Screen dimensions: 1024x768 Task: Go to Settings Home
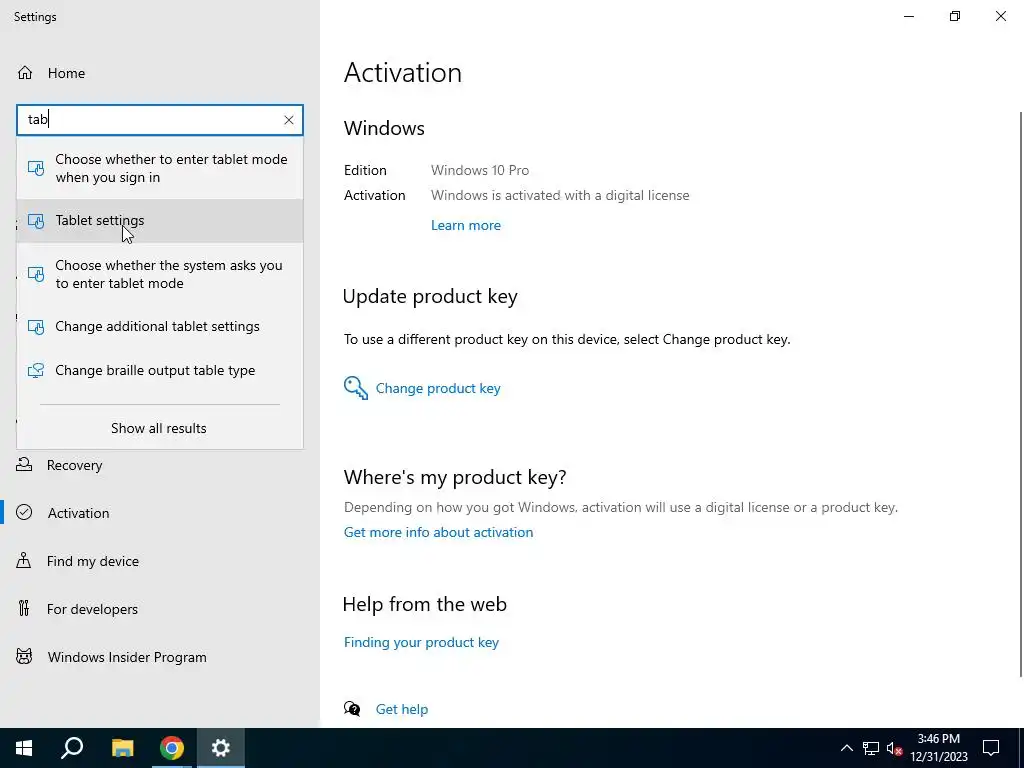52,73
